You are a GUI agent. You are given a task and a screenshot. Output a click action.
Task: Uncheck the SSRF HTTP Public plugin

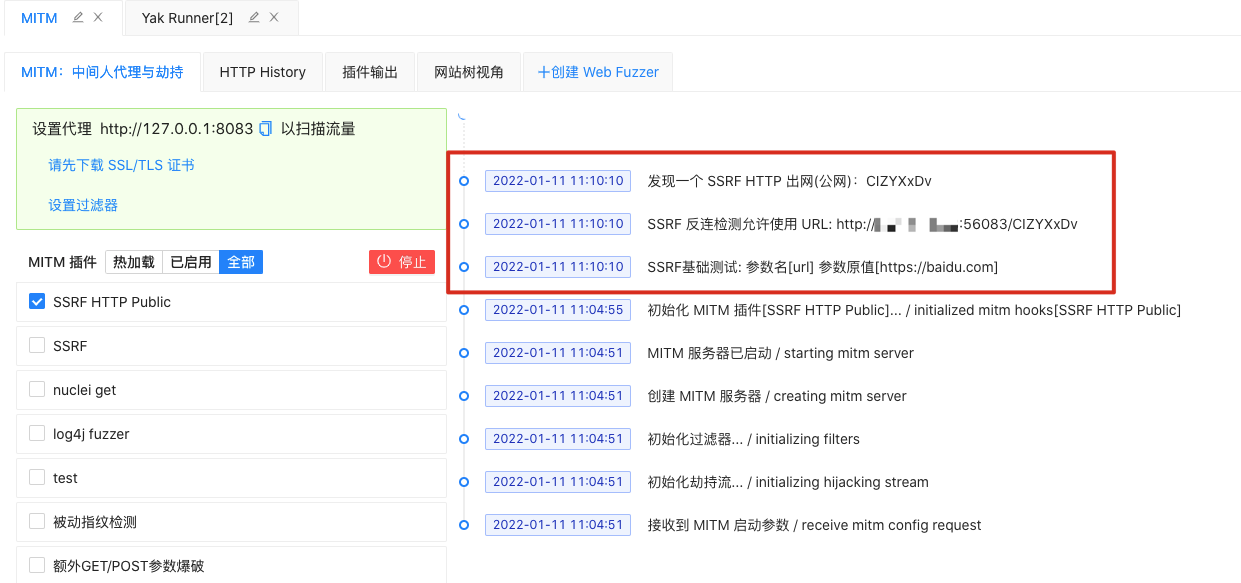37,302
